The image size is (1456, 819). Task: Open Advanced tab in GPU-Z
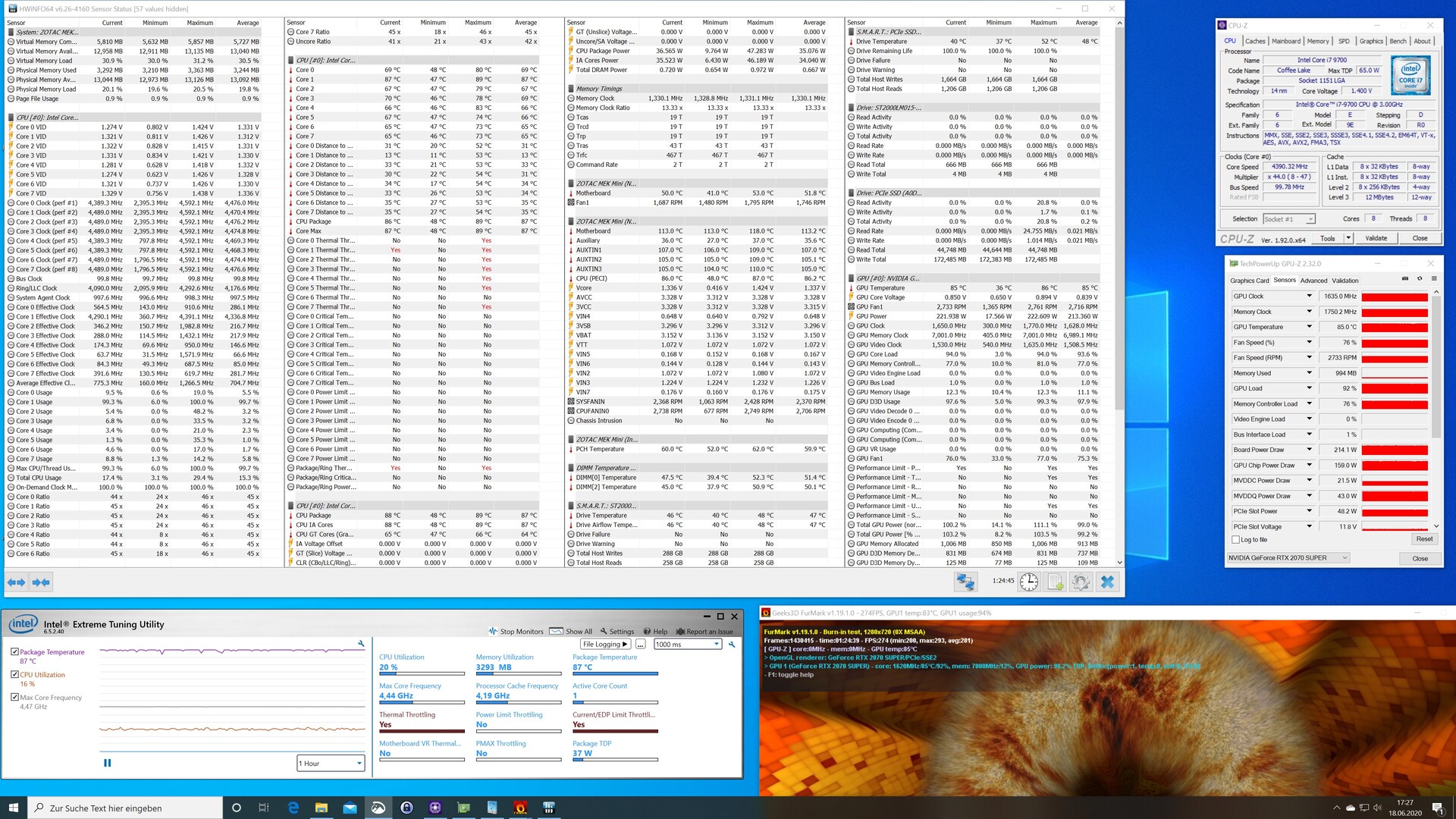pyautogui.click(x=1313, y=281)
